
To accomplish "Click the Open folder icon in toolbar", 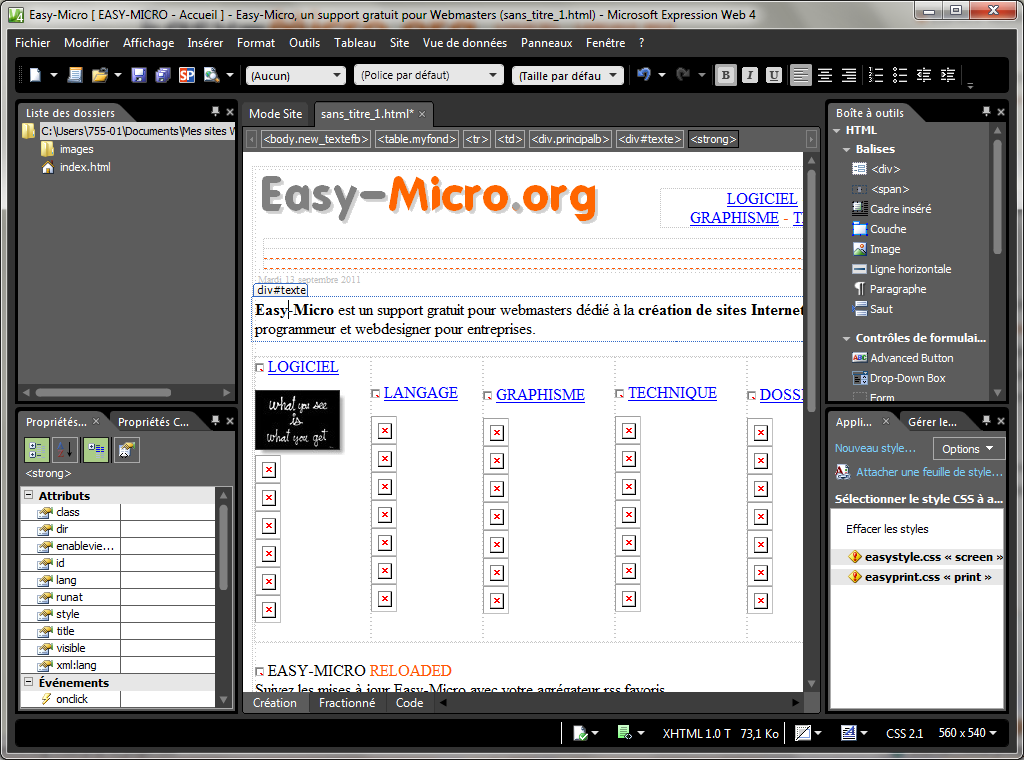I will [99, 75].
